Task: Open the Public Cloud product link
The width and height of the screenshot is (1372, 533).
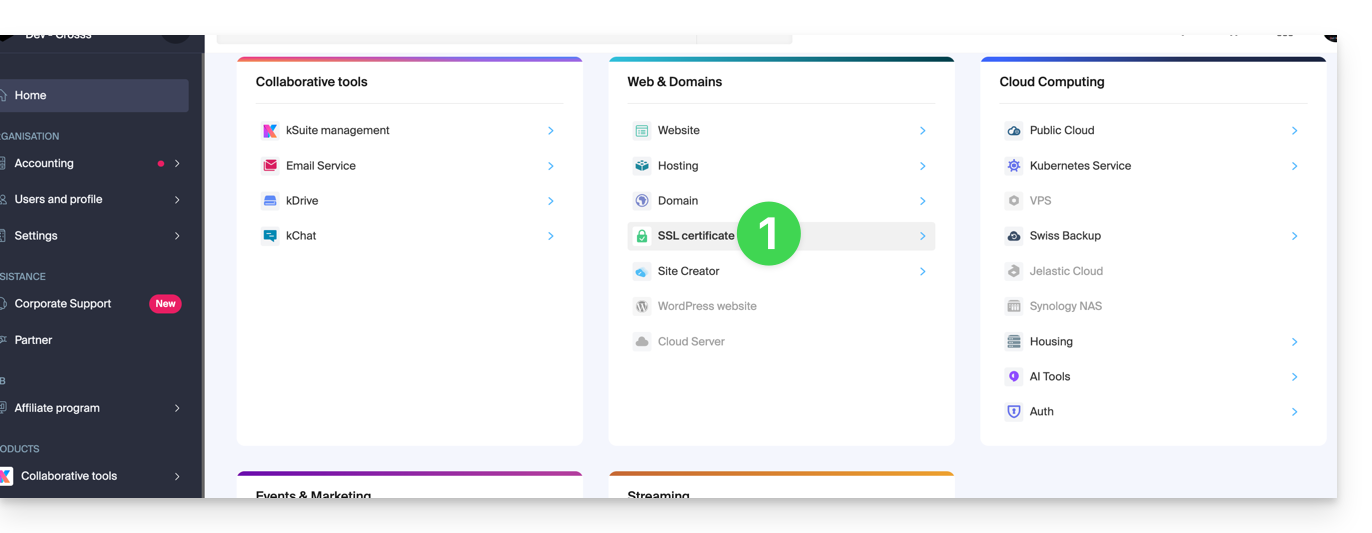Action: [x=1062, y=131]
